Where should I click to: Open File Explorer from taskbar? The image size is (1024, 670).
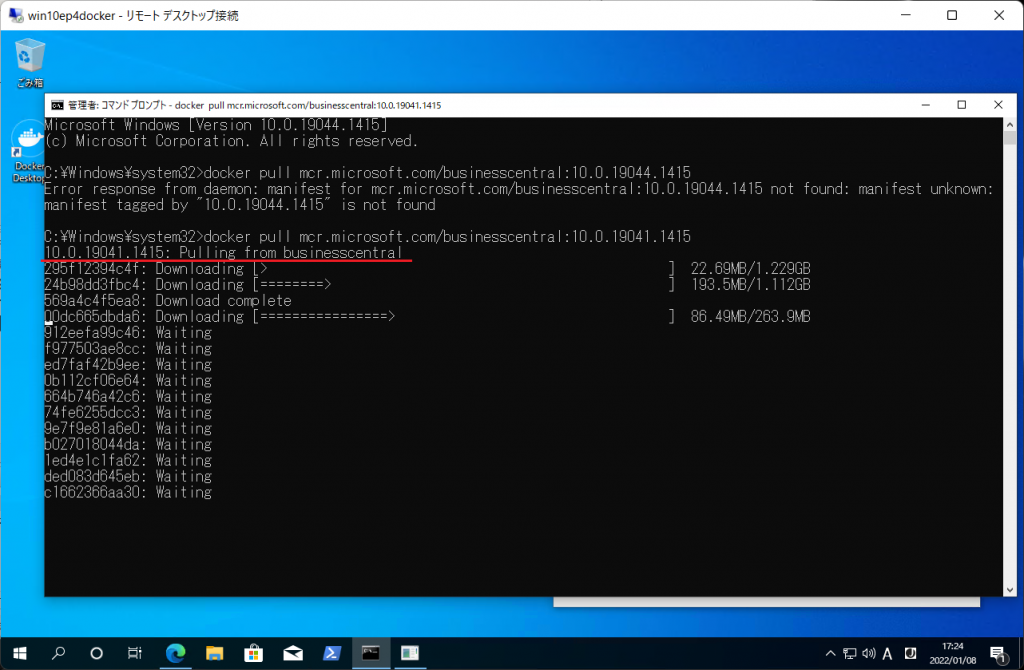point(214,653)
